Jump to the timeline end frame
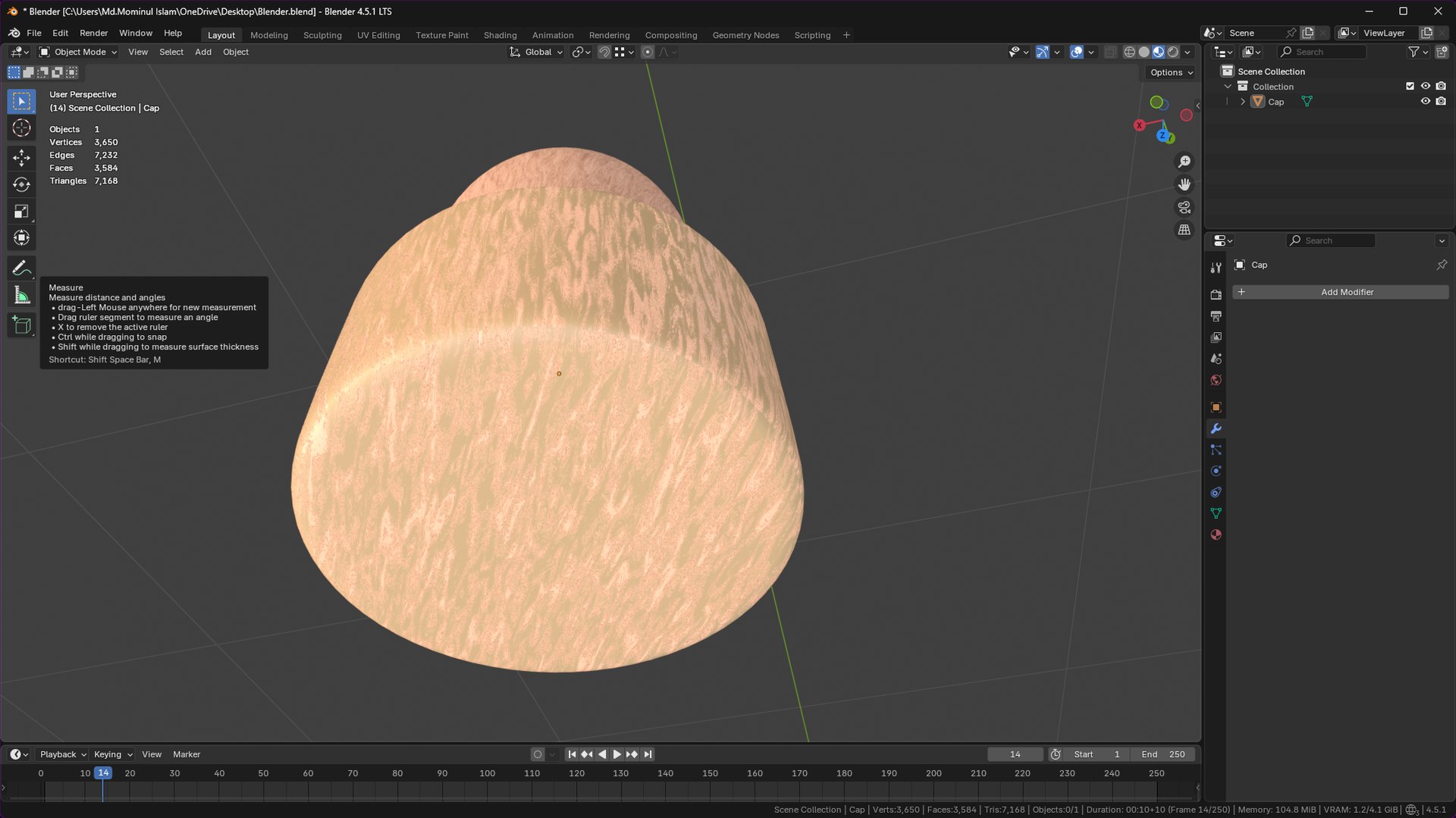The height and width of the screenshot is (818, 1456). pos(648,754)
